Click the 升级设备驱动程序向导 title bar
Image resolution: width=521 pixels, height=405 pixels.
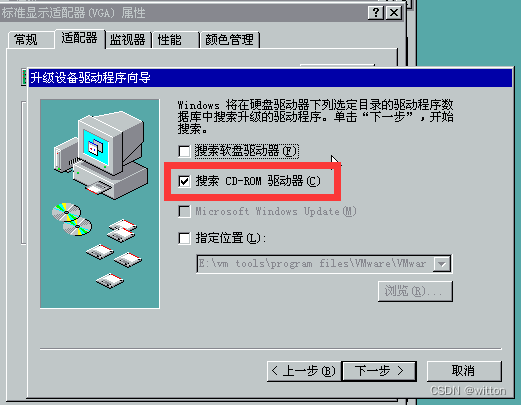pyautogui.click(x=270, y=78)
